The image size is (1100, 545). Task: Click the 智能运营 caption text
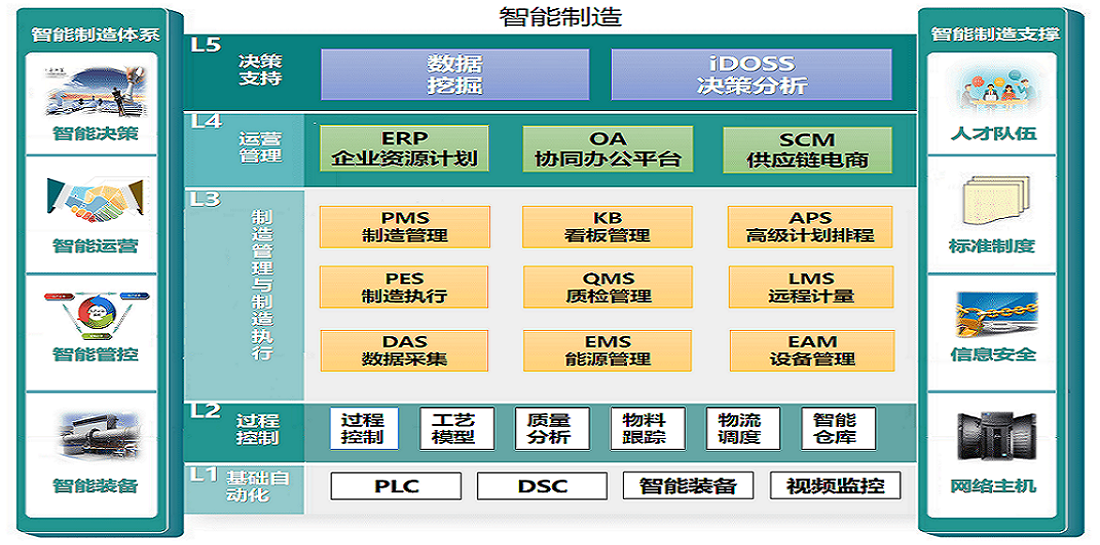95,246
